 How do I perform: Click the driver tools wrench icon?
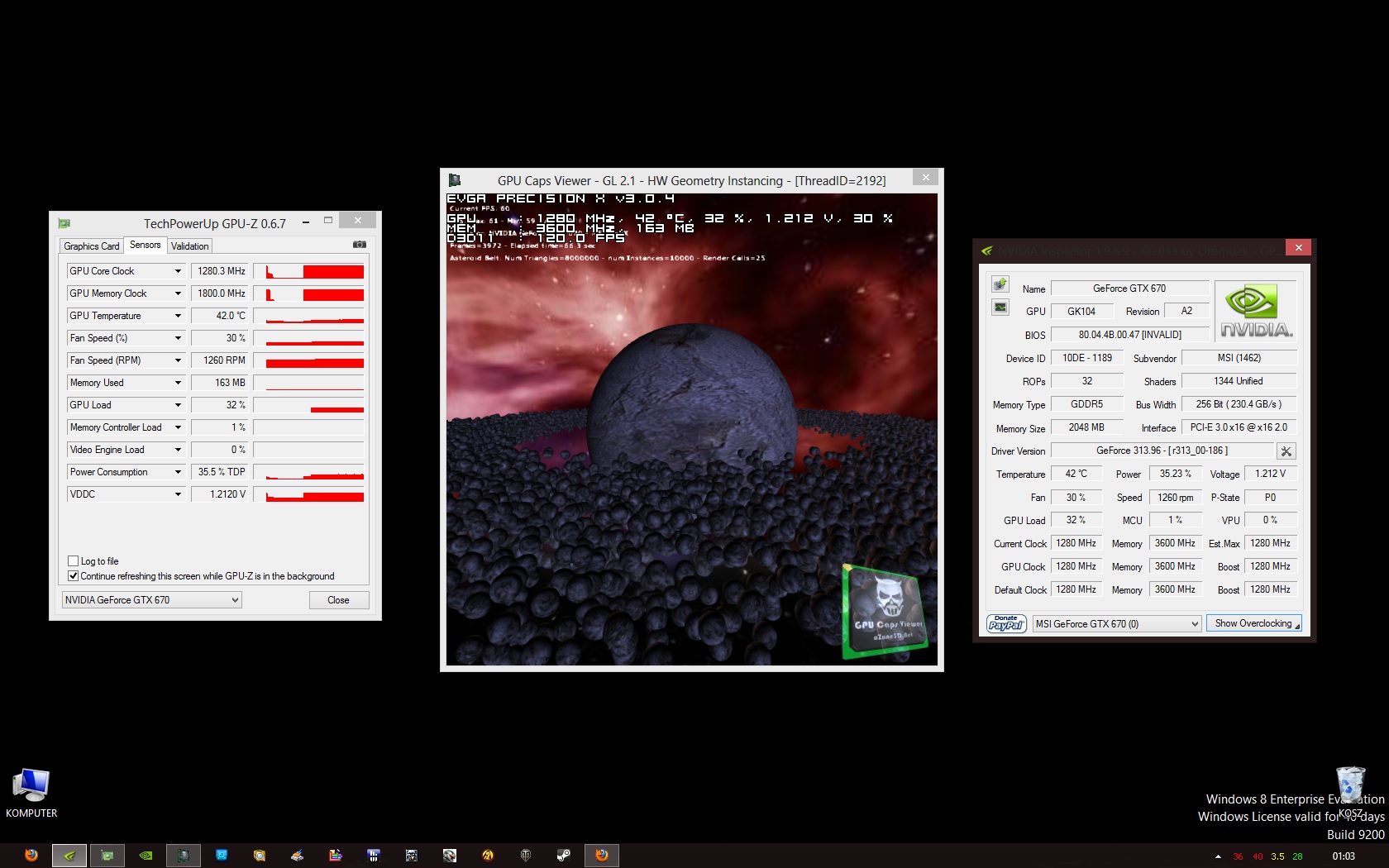pos(1286,451)
